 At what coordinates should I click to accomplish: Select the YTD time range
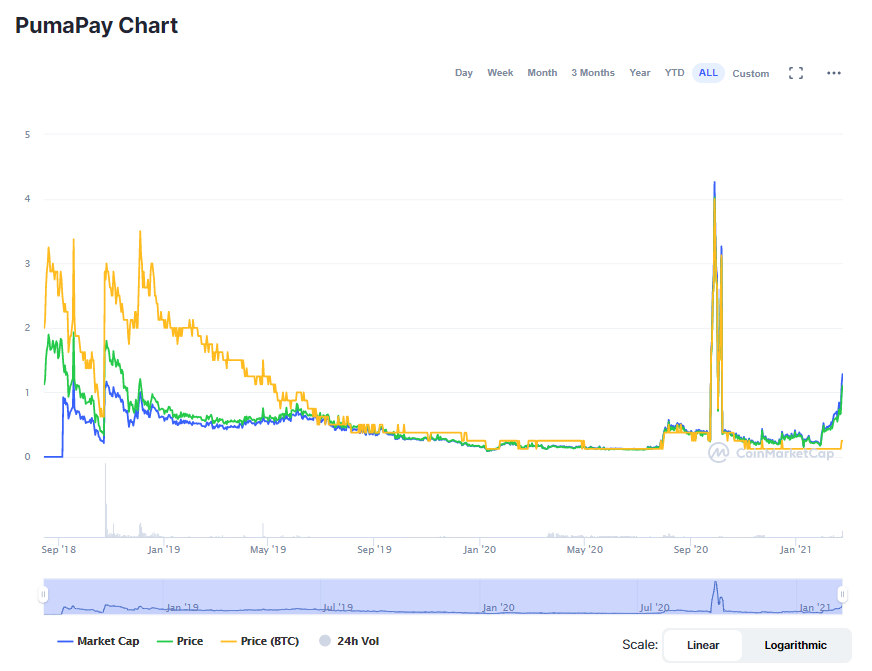675,73
